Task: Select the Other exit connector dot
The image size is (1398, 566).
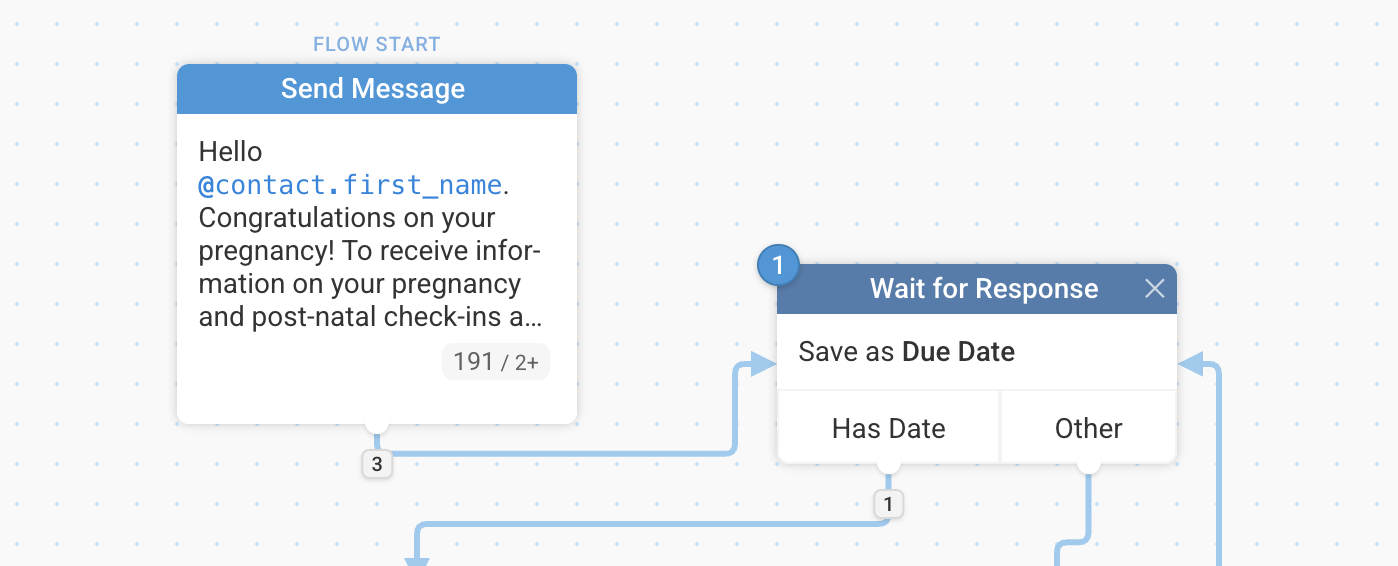Action: tap(1088, 465)
